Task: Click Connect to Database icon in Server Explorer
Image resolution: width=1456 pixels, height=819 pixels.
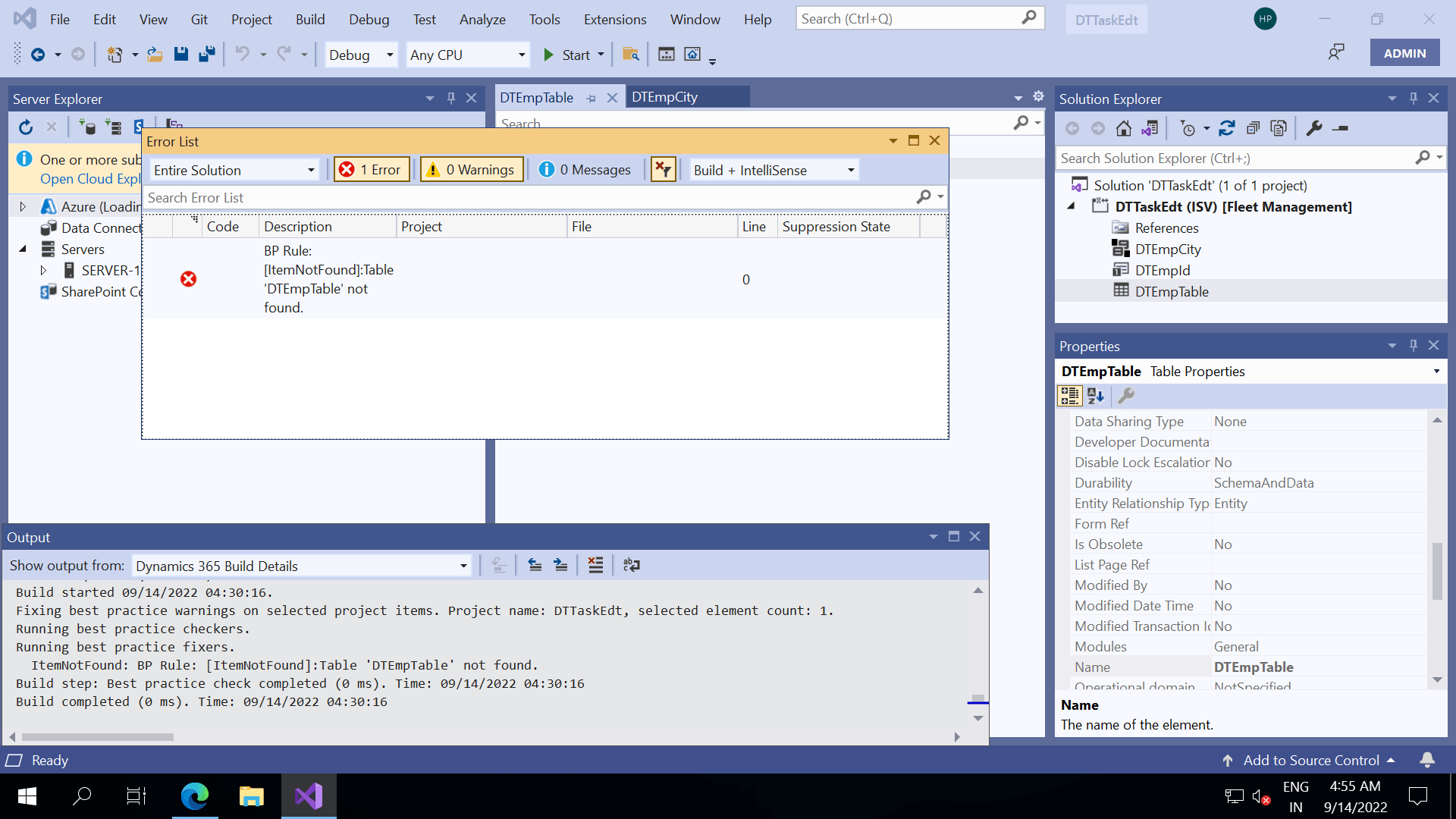Action: 87,127
